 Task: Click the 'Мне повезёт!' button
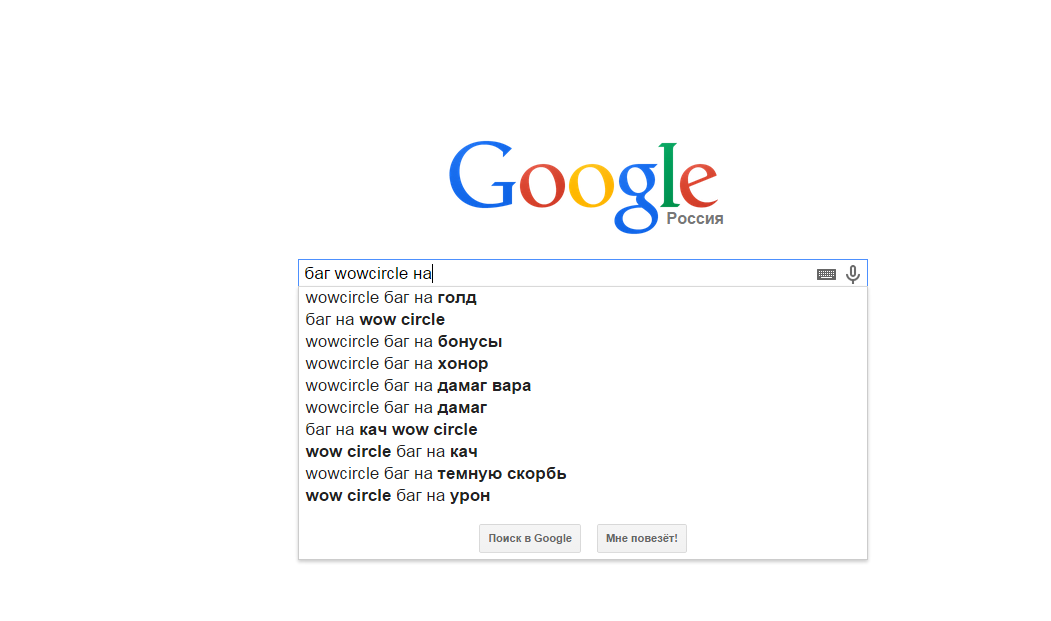(x=641, y=539)
